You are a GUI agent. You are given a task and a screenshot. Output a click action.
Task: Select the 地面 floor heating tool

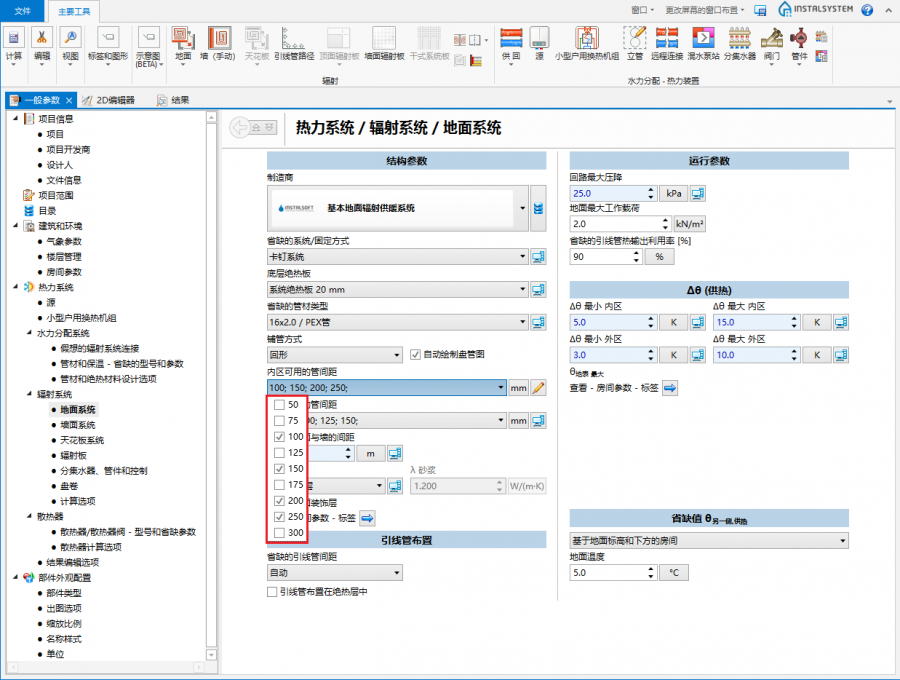tap(183, 42)
